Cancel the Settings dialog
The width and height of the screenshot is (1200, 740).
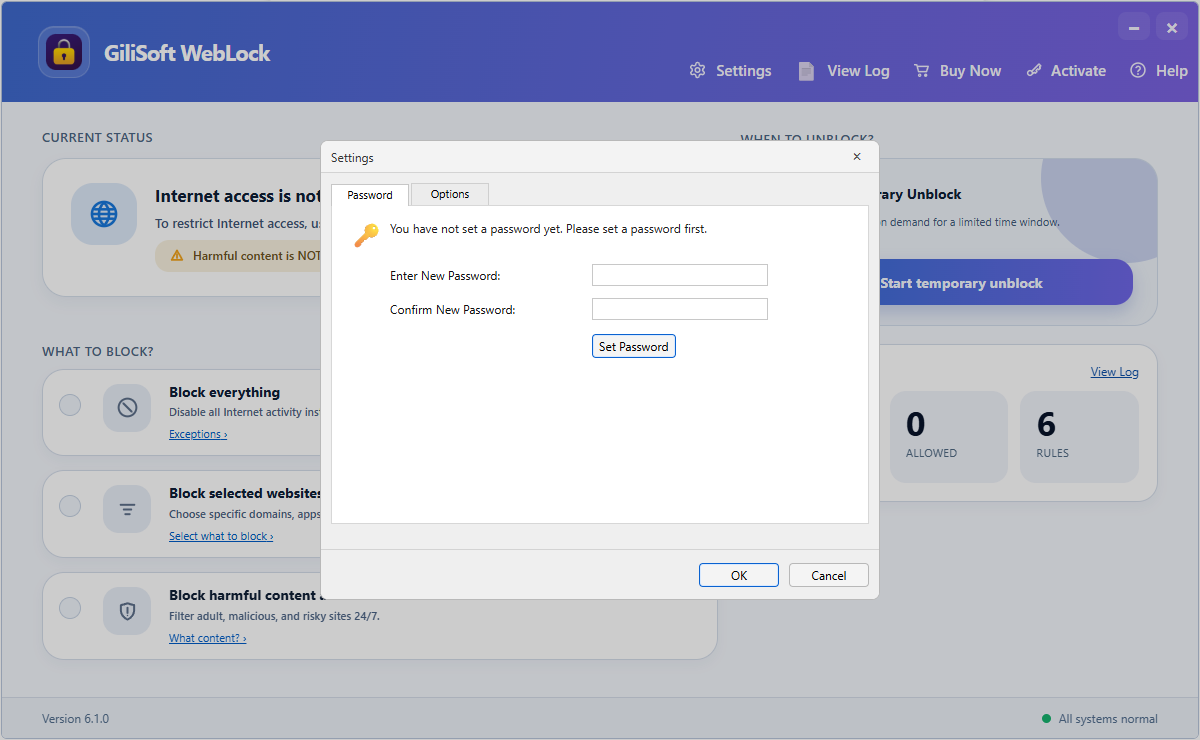pyautogui.click(x=829, y=575)
